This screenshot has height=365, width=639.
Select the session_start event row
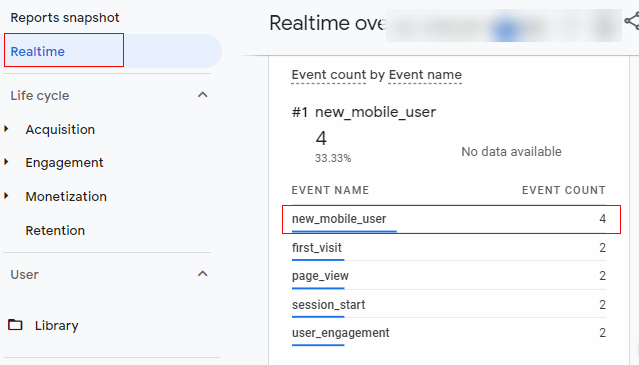point(449,305)
